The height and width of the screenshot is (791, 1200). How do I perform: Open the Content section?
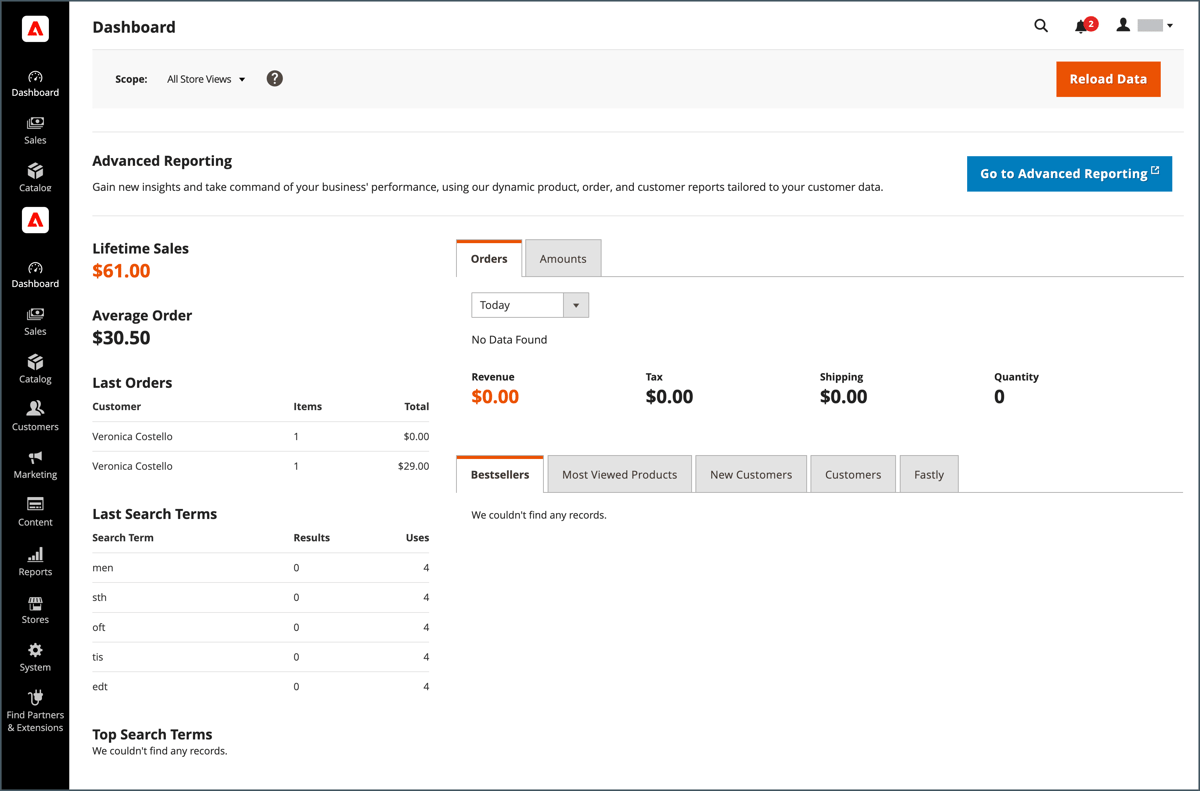(35, 514)
